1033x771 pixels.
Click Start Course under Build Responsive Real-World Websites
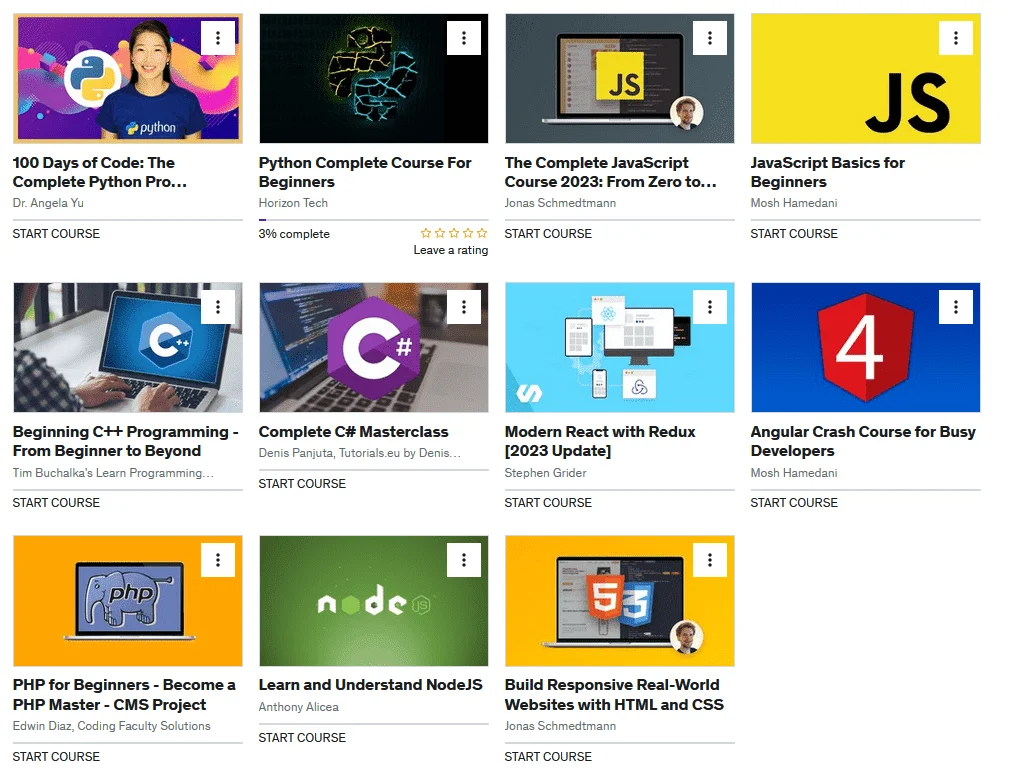coord(548,757)
